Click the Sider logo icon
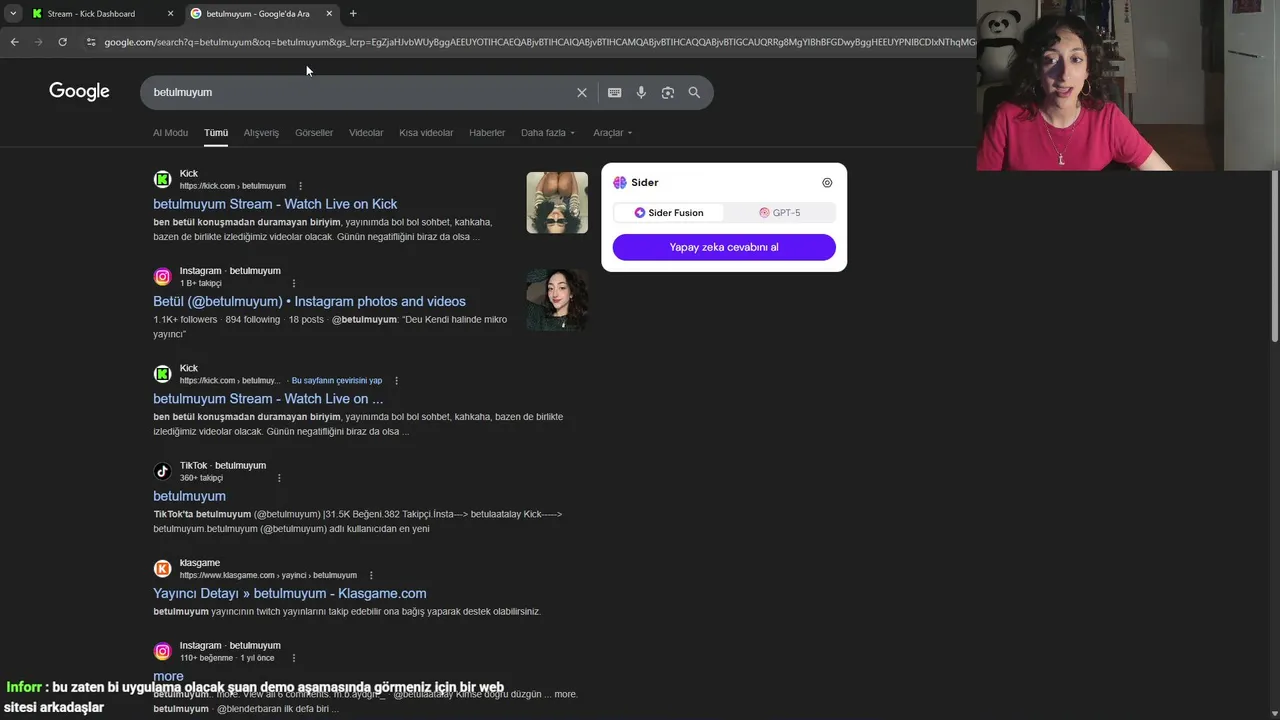The image size is (1280, 720). 620,183
